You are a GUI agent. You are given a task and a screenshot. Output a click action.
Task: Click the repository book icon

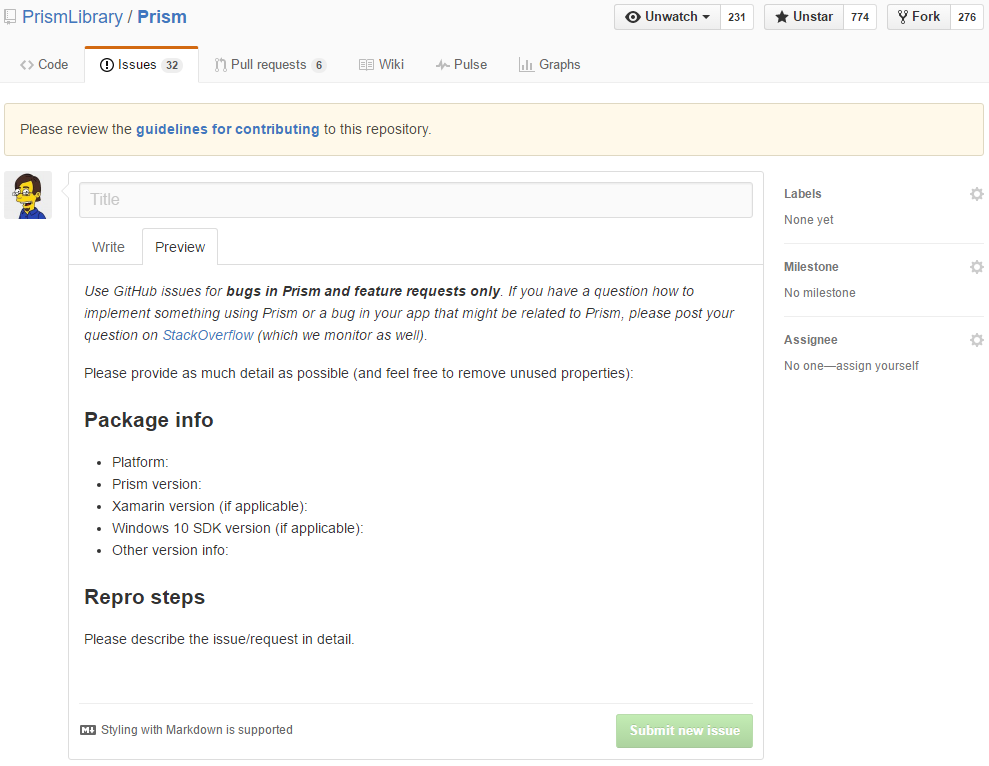tap(9, 16)
